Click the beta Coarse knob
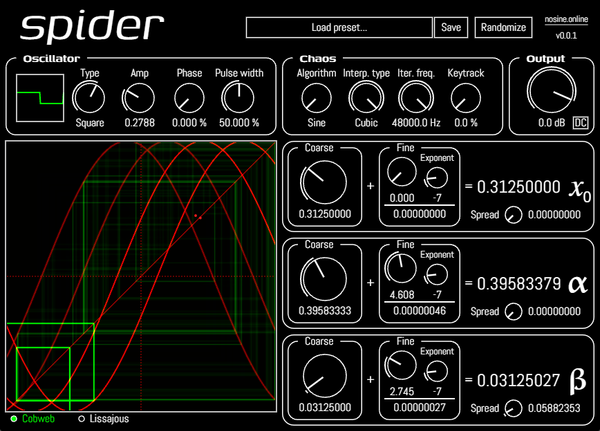 pyautogui.click(x=325, y=376)
